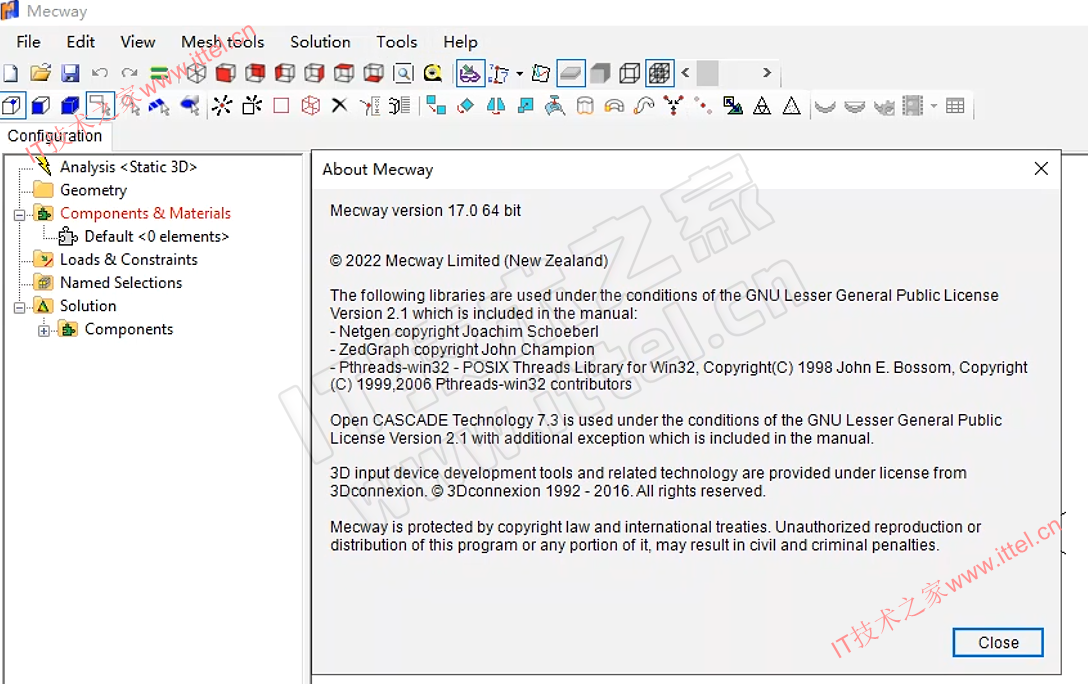Save the model with the floppy disk icon
Viewport: 1088px width, 684px height.
pos(70,73)
